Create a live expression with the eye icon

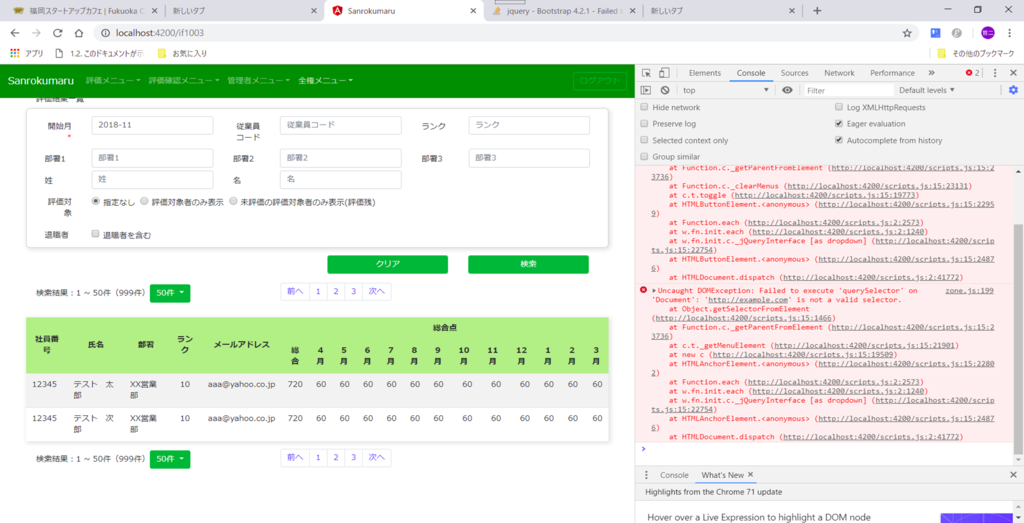[x=787, y=90]
